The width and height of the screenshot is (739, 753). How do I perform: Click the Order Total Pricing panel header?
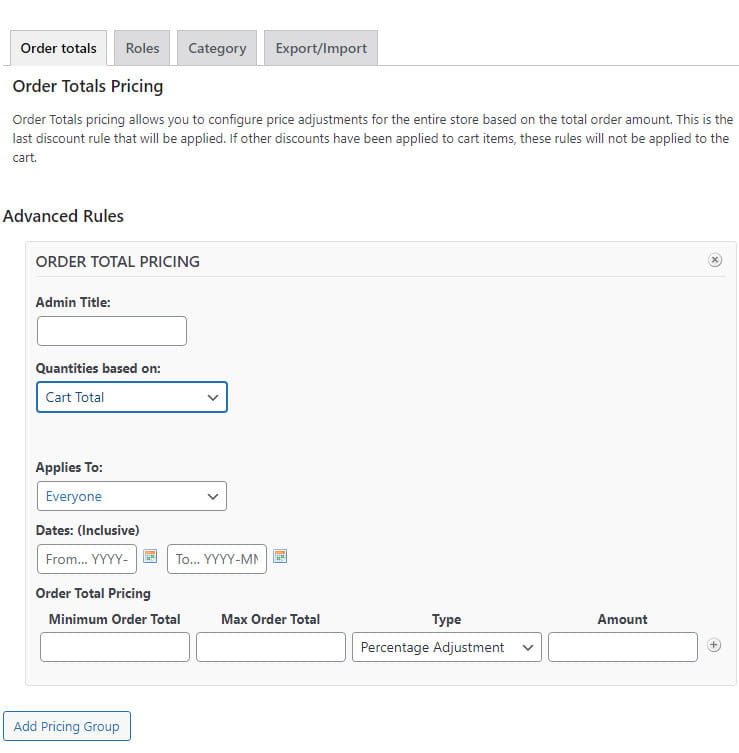pyautogui.click(x=118, y=261)
